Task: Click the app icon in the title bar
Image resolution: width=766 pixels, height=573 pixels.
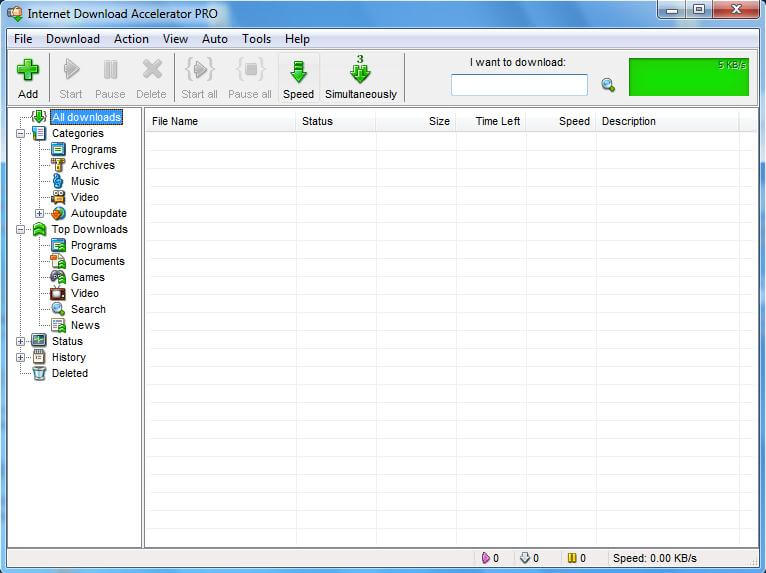Action: coord(15,13)
